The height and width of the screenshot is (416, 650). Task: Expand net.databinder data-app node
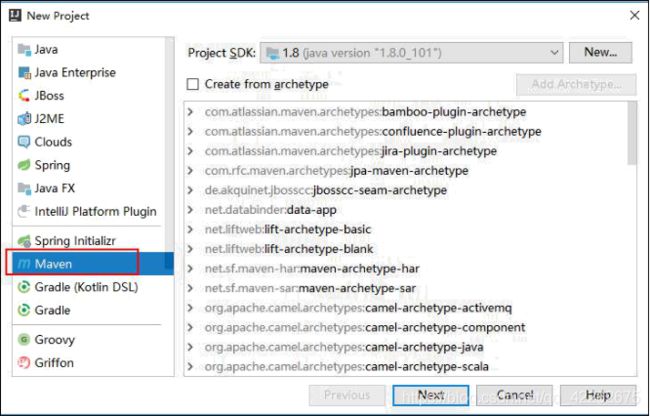(x=190, y=210)
